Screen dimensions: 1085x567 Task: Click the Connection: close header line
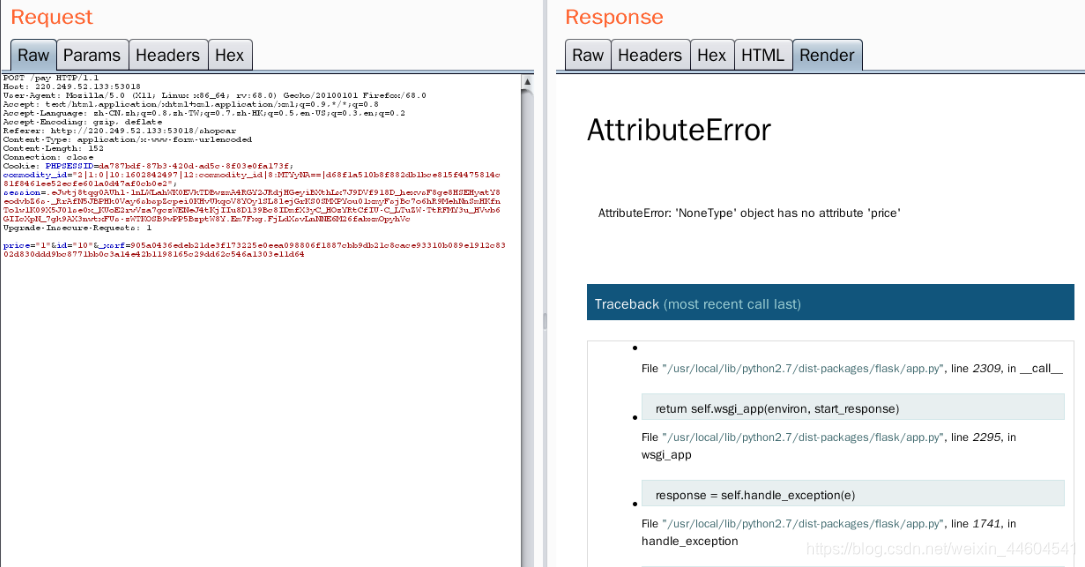coord(48,157)
